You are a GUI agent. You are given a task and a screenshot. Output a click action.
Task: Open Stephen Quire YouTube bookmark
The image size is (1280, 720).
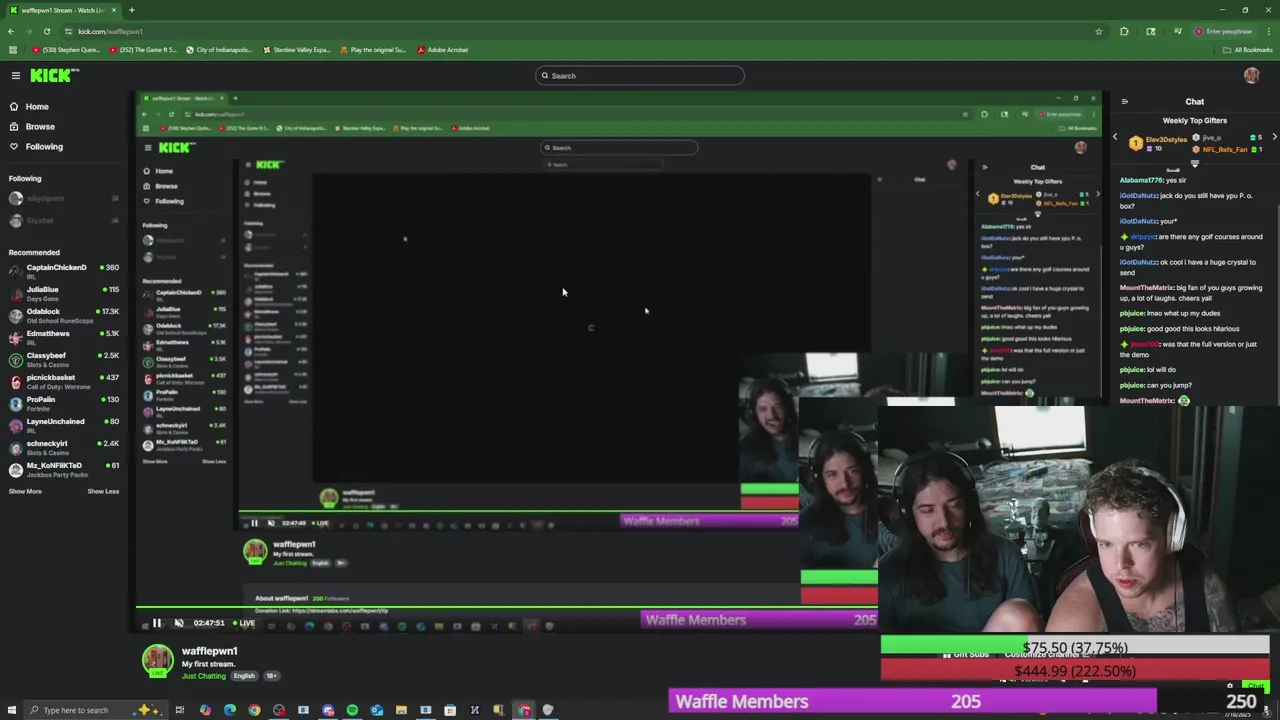(66, 49)
